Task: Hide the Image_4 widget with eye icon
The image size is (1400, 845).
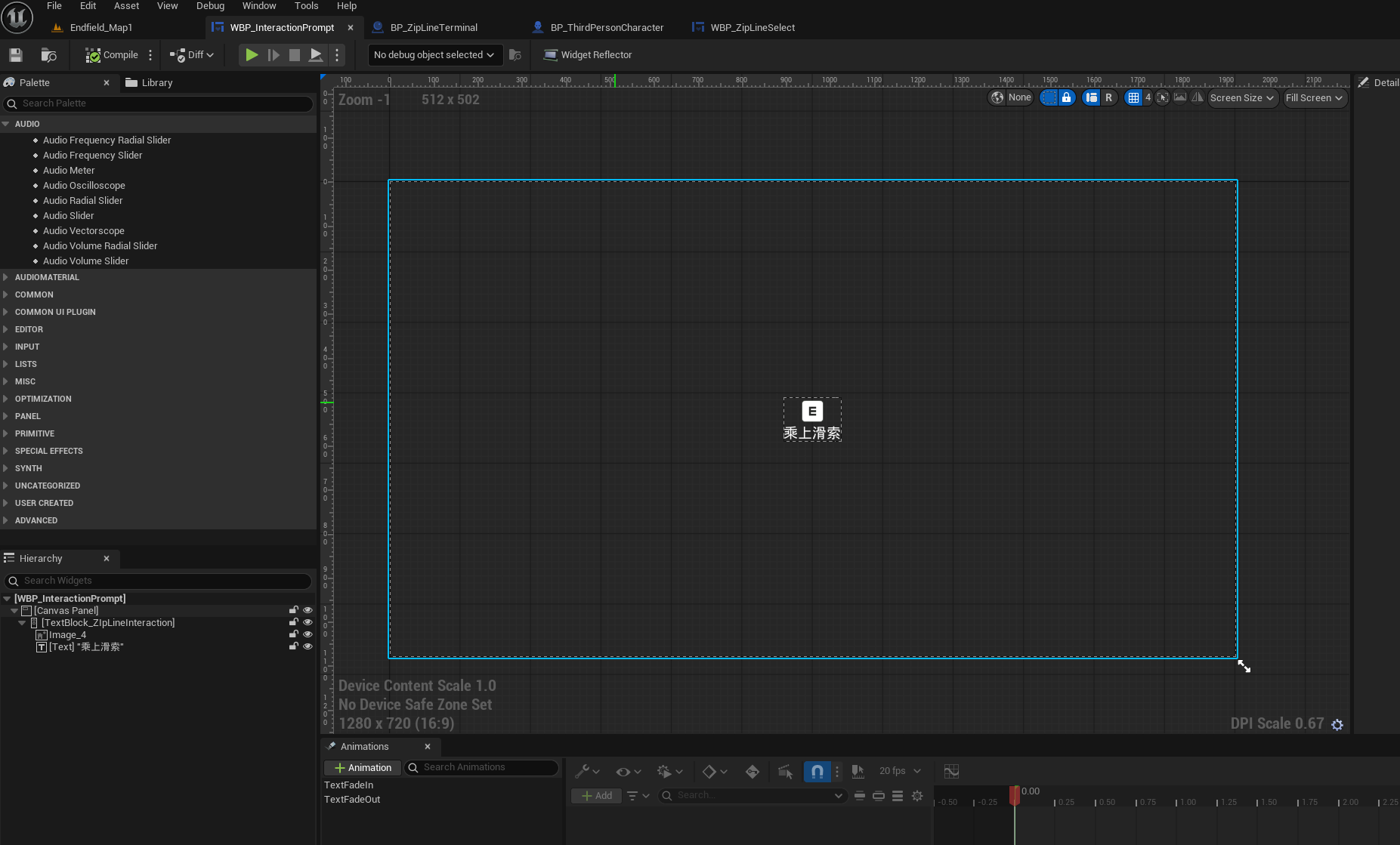Action: (x=308, y=634)
